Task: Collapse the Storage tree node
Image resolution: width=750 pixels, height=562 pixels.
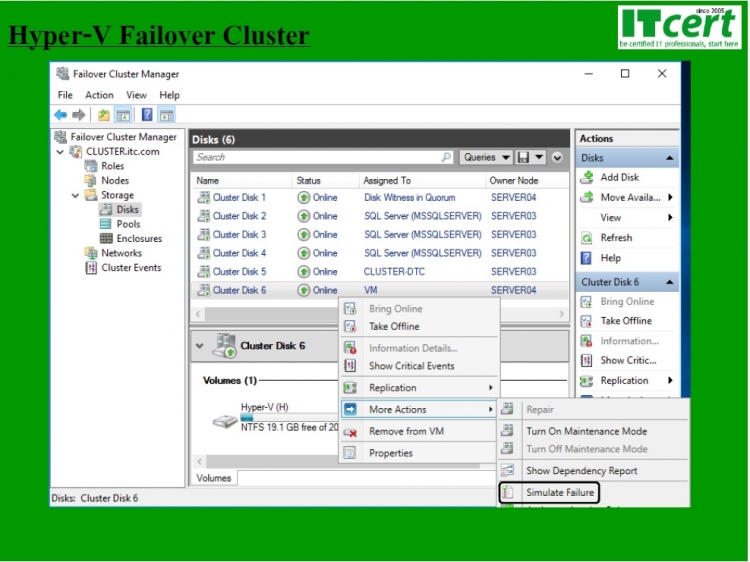Action: [x=75, y=196]
